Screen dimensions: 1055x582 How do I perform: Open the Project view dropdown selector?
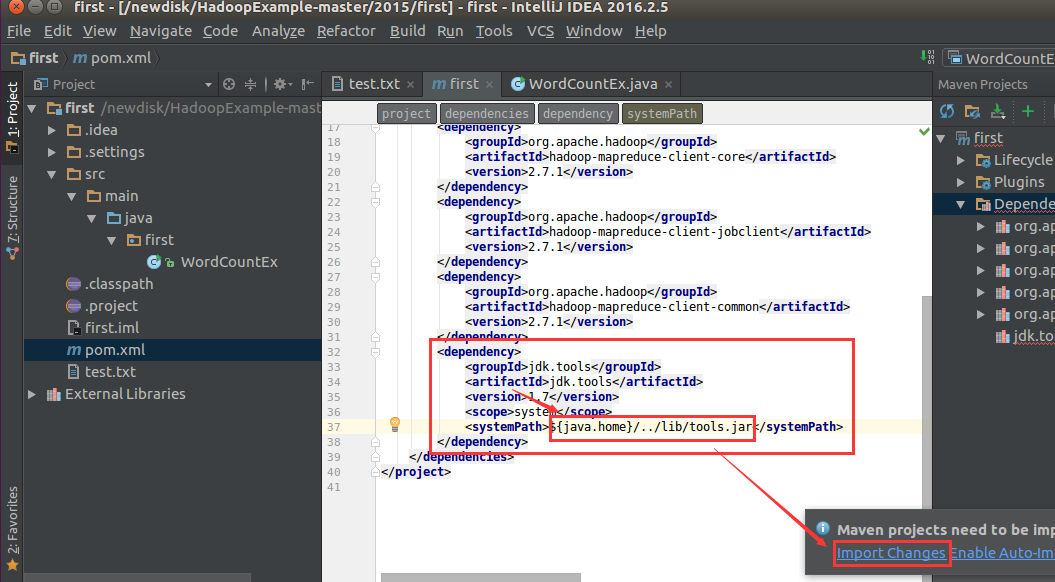coord(208,85)
